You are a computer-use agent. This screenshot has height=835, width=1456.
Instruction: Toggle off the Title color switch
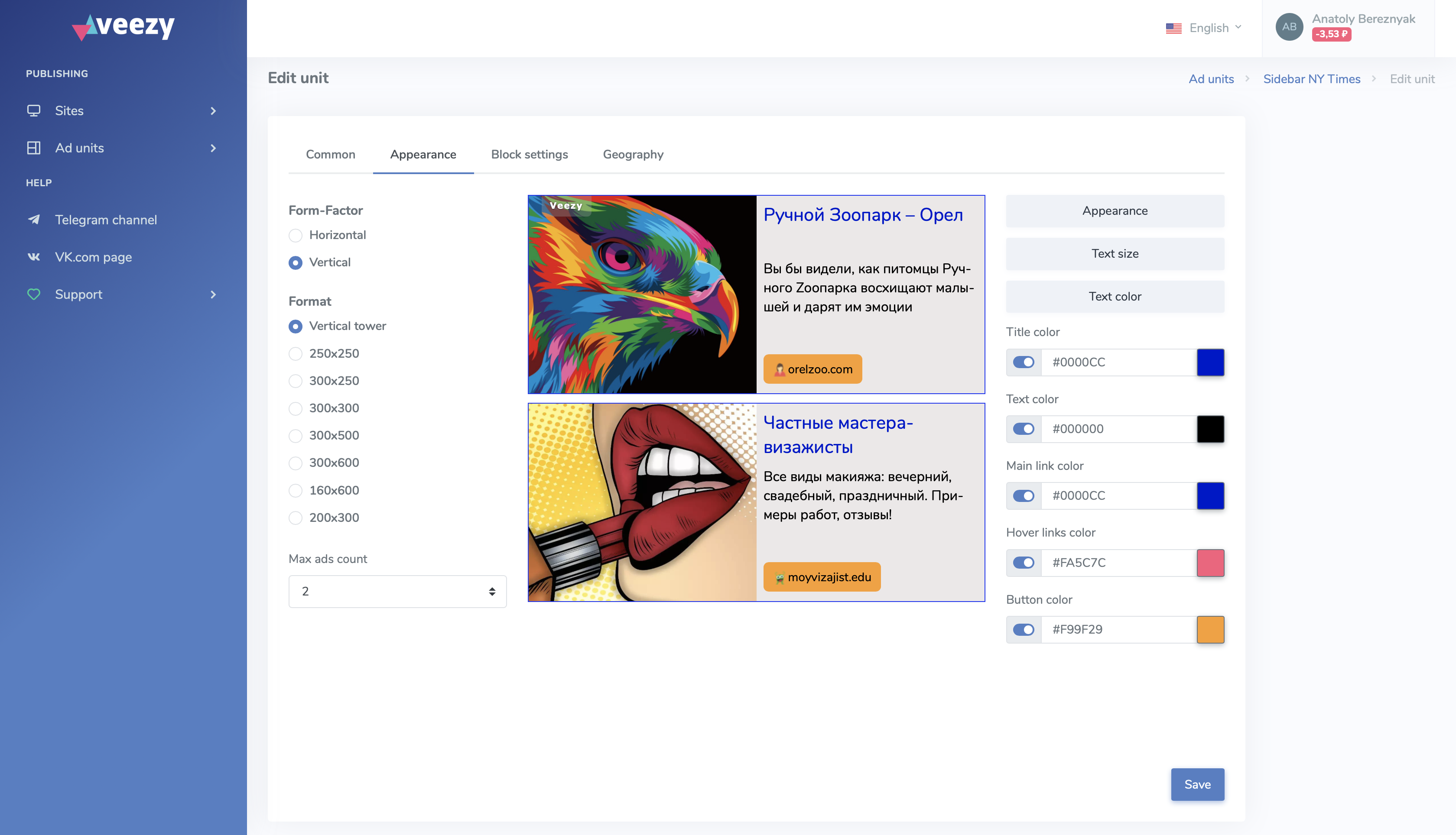(1024, 362)
